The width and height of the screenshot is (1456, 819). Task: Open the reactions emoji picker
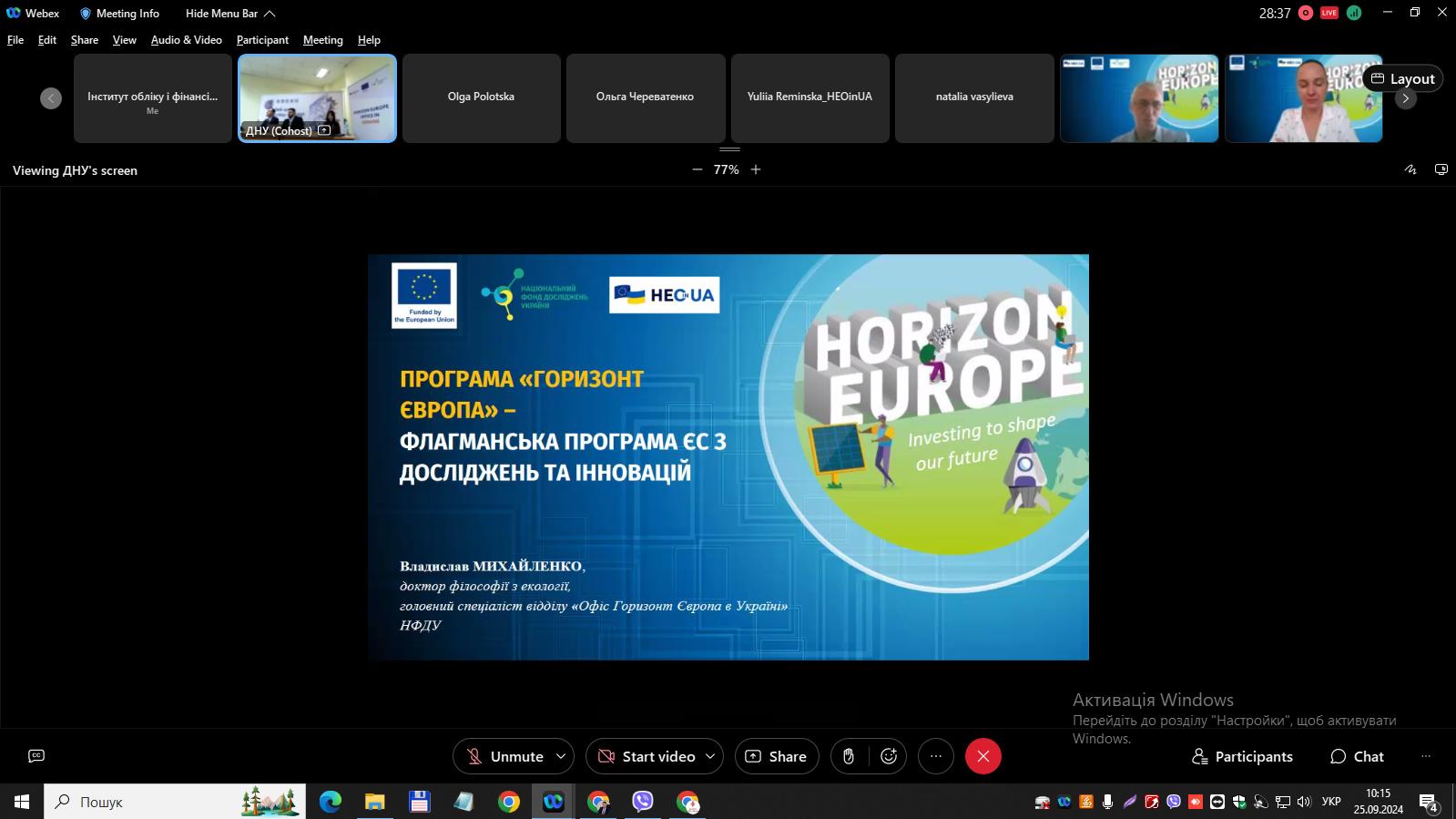tap(889, 756)
